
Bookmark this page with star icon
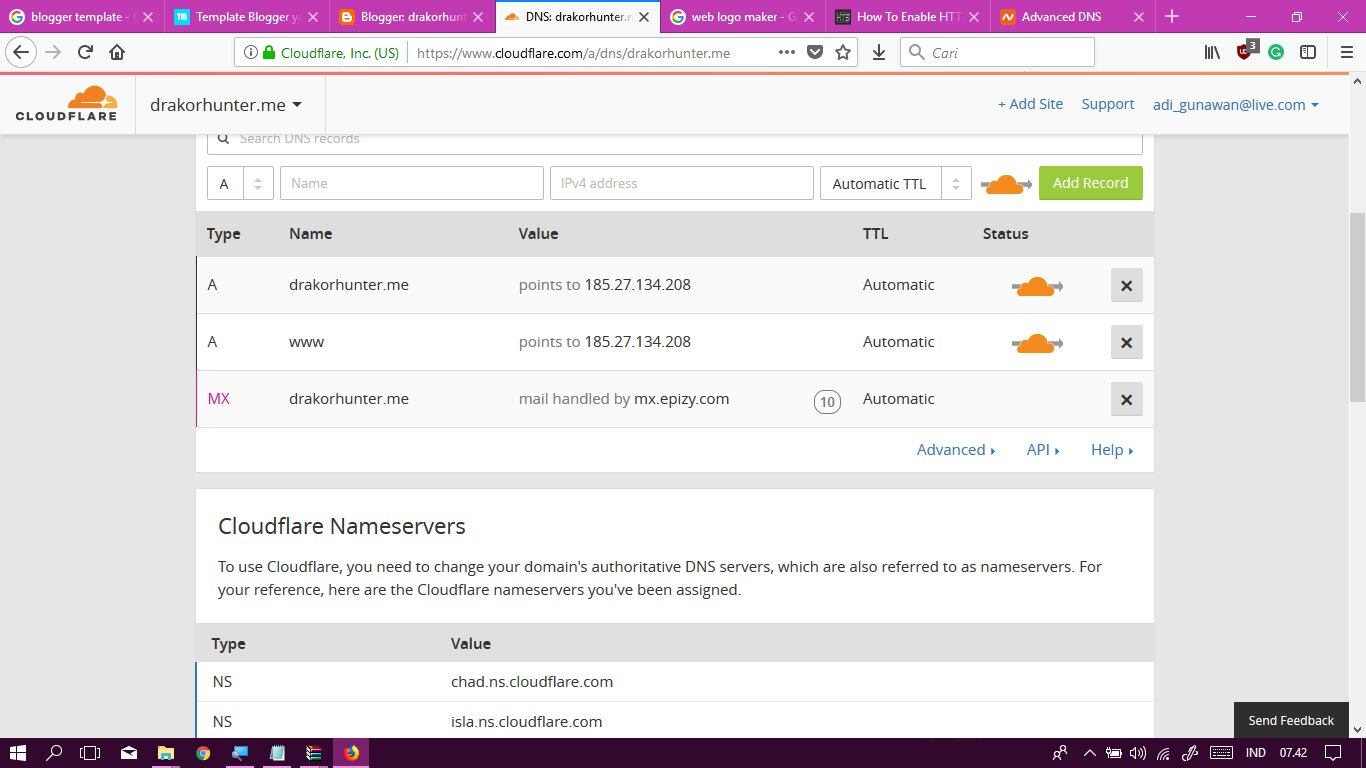pyautogui.click(x=843, y=52)
